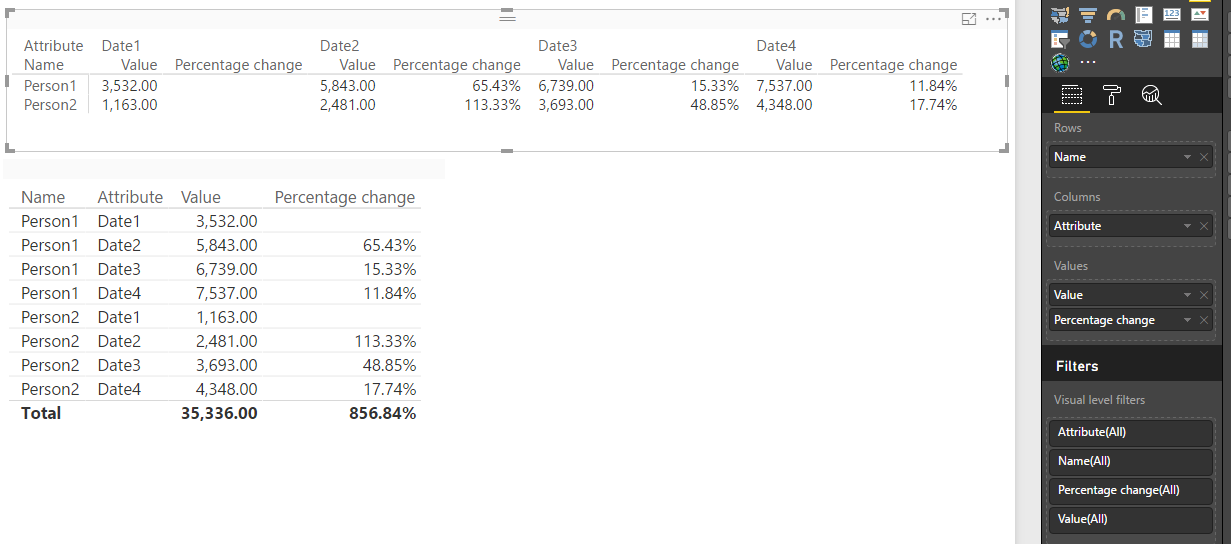Screen dimensions: 1231x544
Task: Expand the Name(All) visual level filter
Action: click(1130, 462)
